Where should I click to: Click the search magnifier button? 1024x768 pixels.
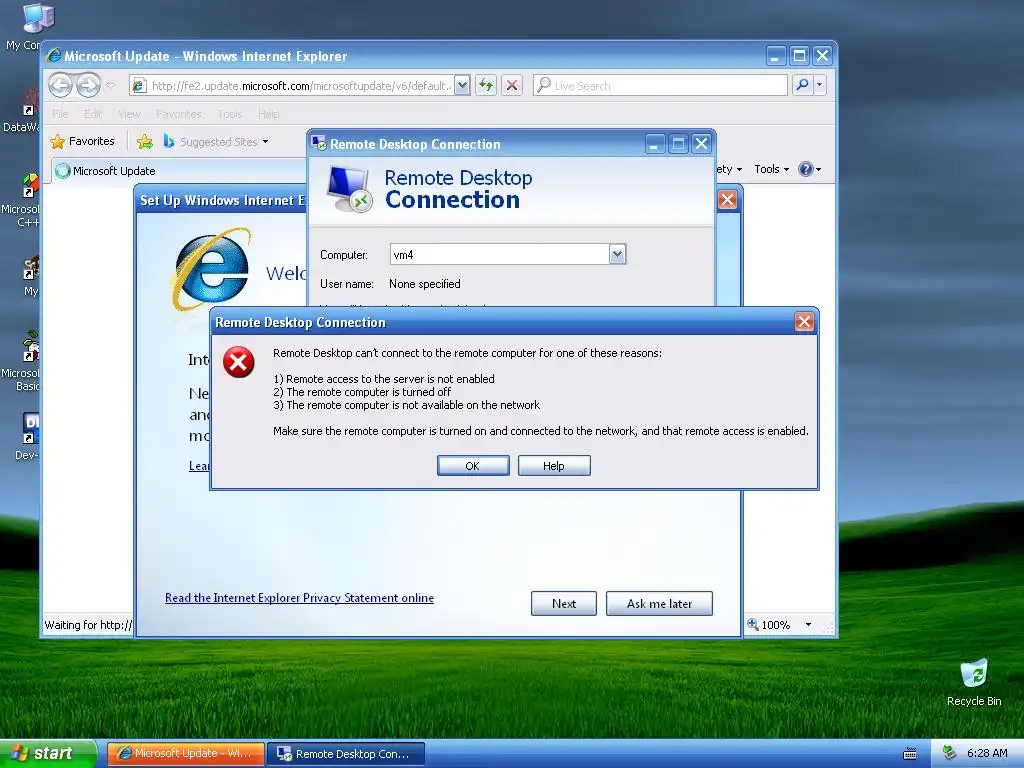(802, 85)
